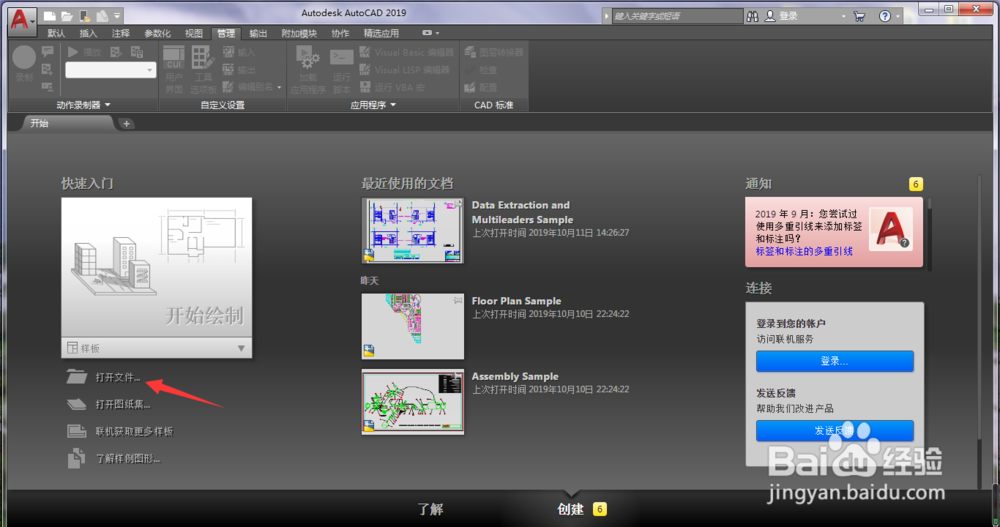Switch to the 默认 ribbon tab
1000x527 pixels.
(x=56, y=33)
